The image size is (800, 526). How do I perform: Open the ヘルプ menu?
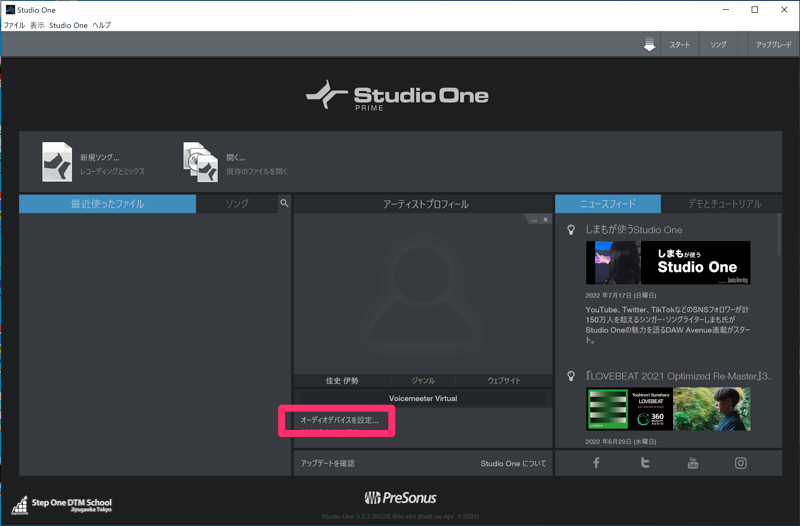point(102,25)
